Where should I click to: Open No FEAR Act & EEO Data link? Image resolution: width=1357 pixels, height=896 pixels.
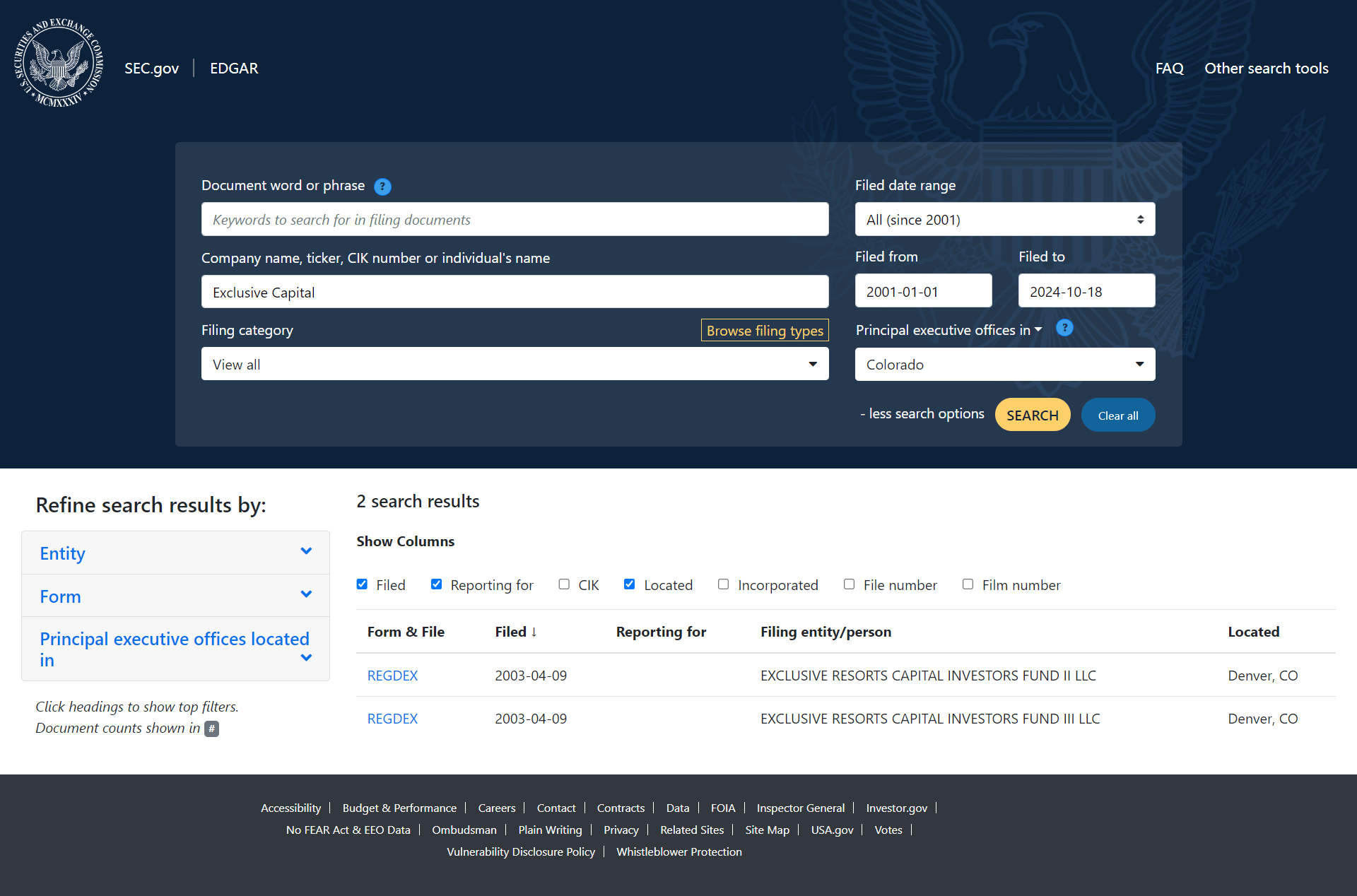tap(348, 830)
